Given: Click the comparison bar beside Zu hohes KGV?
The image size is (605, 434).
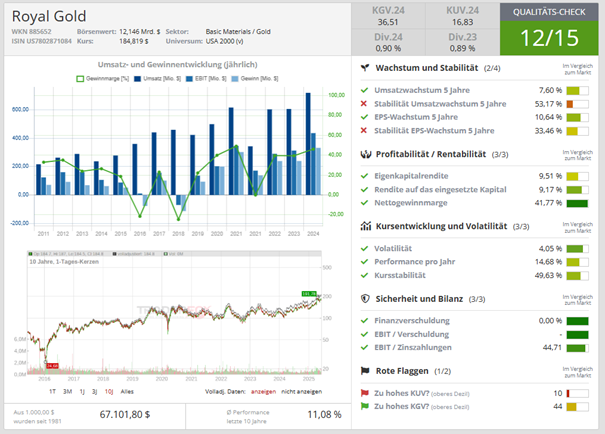Looking at the screenshot, I should point(577,407).
